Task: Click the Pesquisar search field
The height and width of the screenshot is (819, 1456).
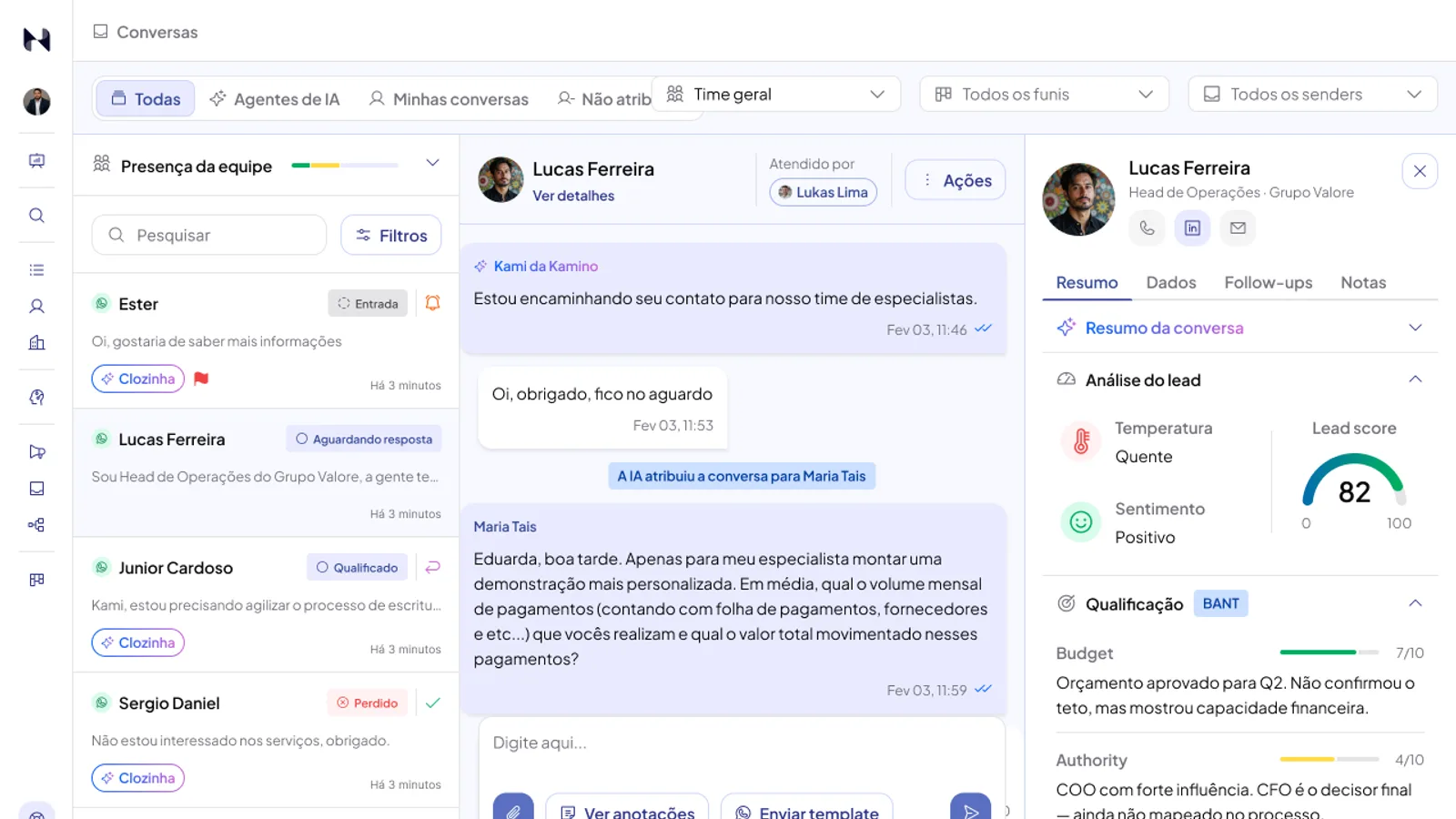Action: pos(209,235)
